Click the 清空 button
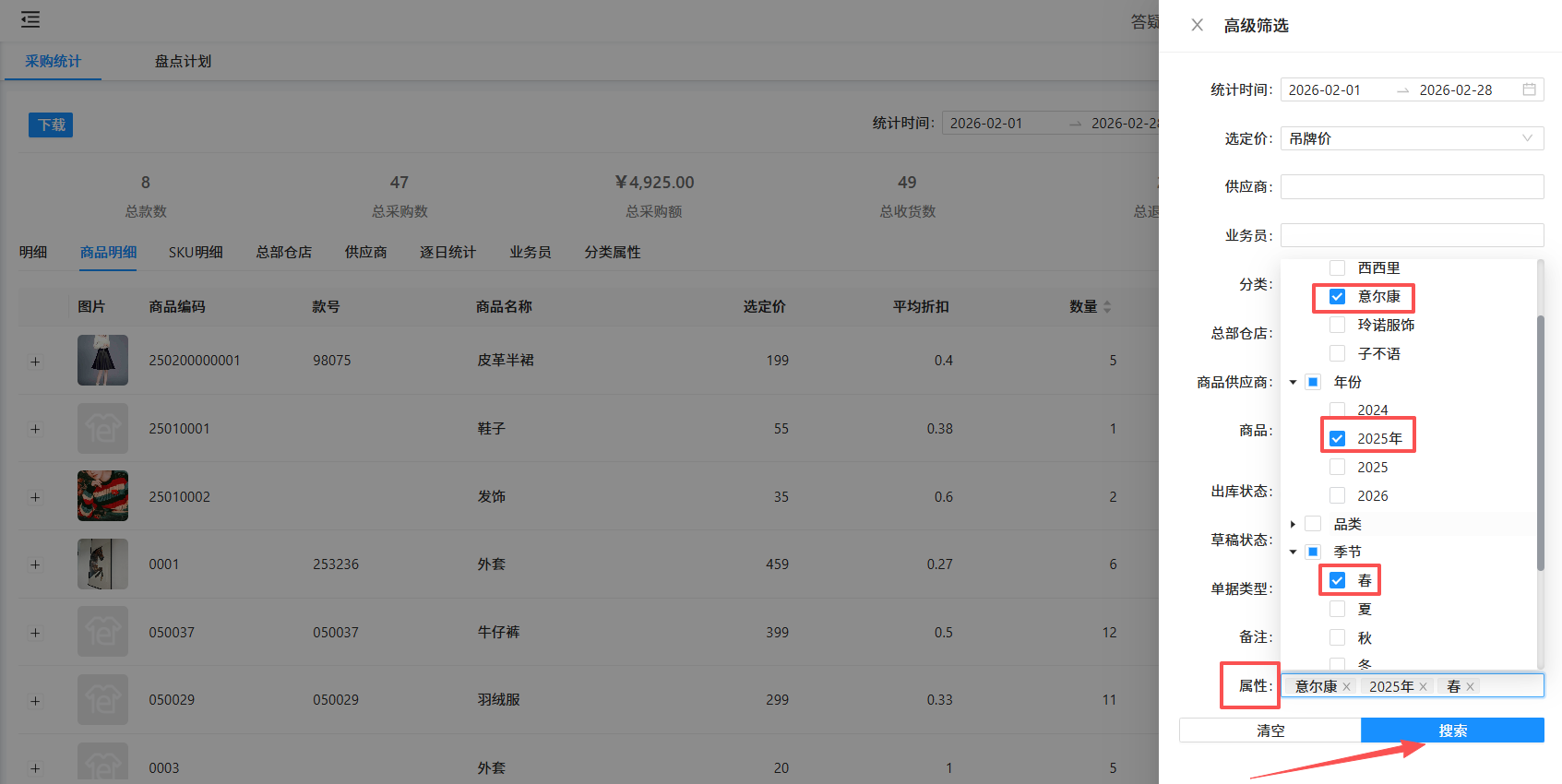This screenshot has height=784, width=1562. (1270, 731)
